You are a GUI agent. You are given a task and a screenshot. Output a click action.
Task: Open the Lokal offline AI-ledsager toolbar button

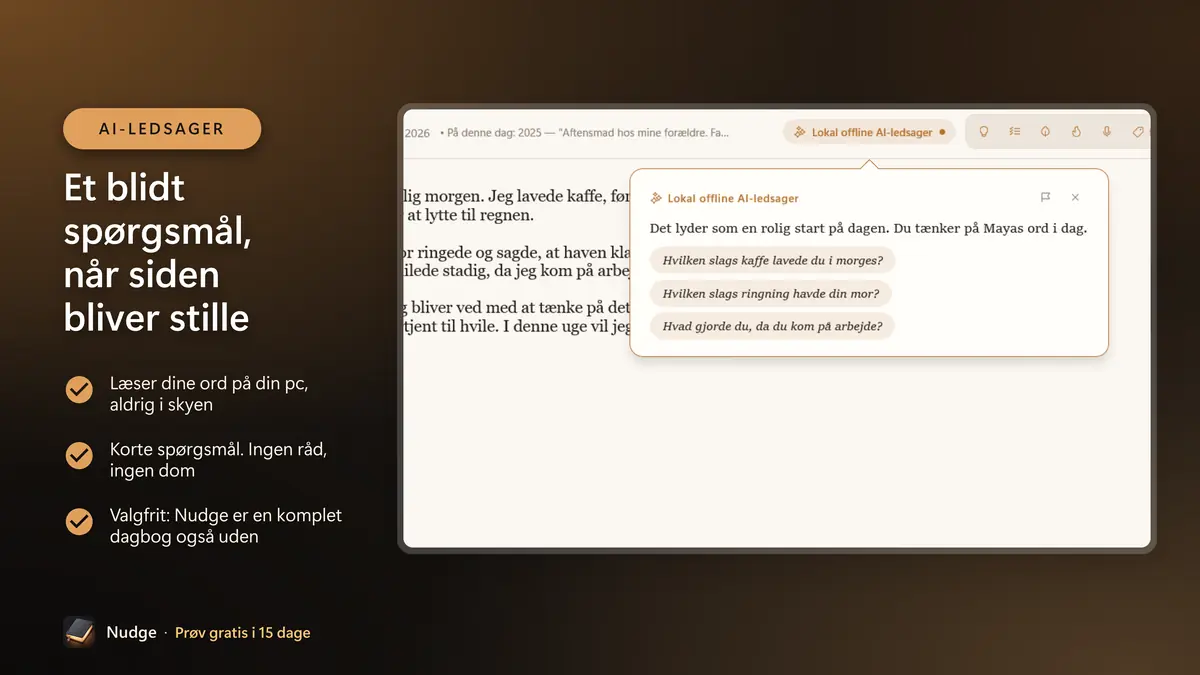[x=869, y=132]
